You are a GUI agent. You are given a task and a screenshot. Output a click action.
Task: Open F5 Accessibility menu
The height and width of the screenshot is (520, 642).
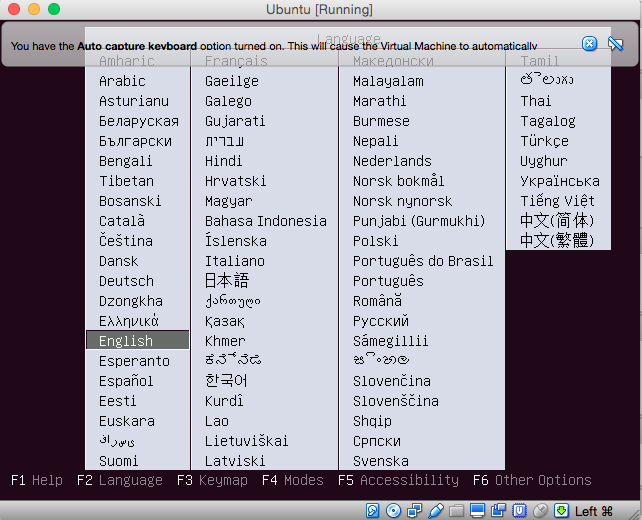(398, 480)
